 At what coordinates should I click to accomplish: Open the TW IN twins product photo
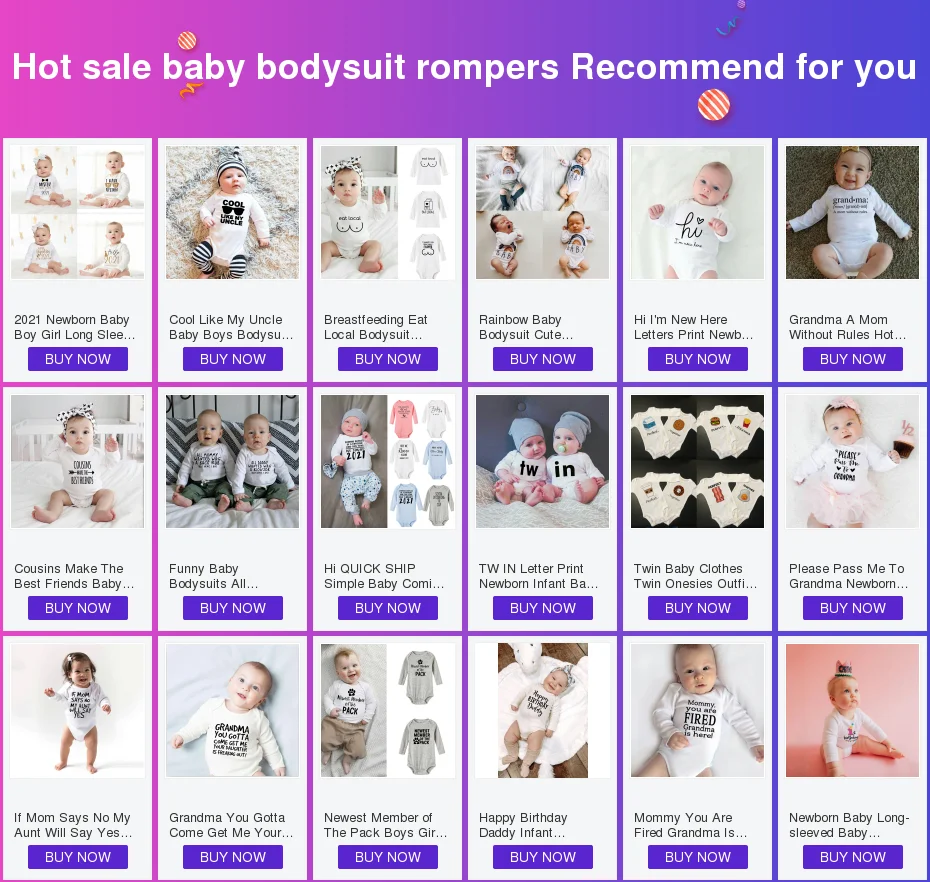coord(543,461)
